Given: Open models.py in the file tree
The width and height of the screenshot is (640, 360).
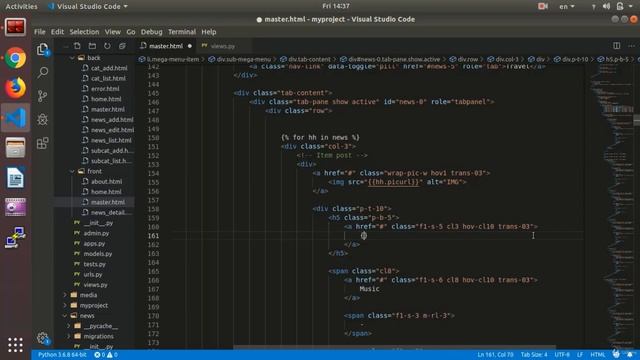Looking at the screenshot, I should 98,253.
